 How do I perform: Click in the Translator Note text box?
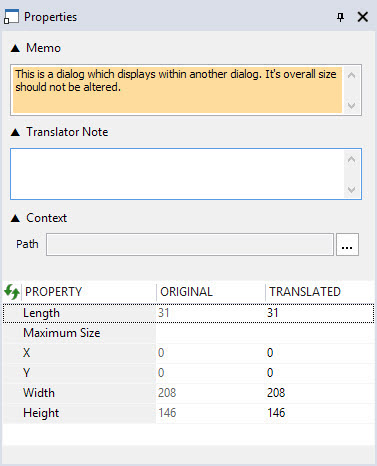coord(177,174)
